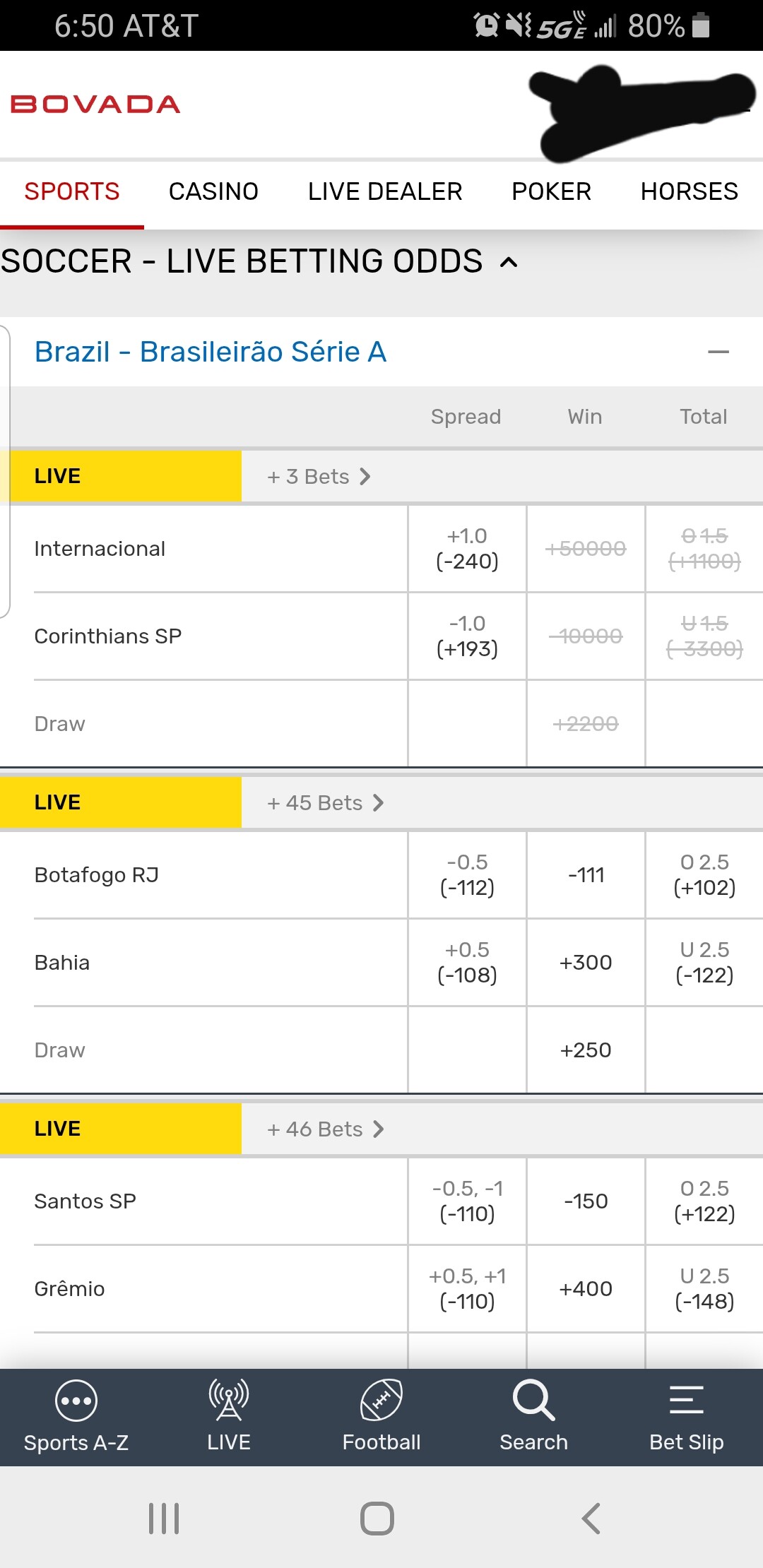
Task: Select Bahia win odds +300
Action: point(586,963)
